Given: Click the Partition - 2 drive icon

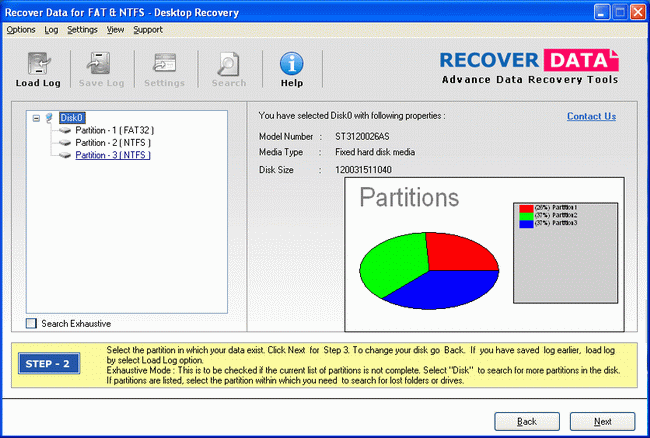Looking at the screenshot, I should tap(67, 143).
